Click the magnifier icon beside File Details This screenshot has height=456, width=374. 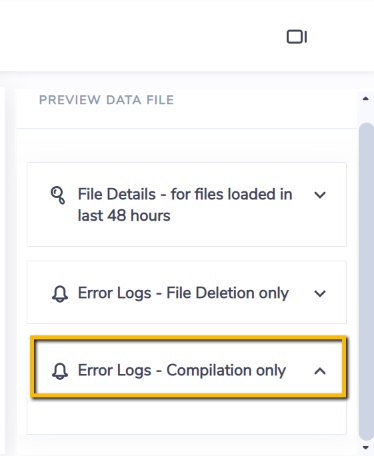click(58, 195)
